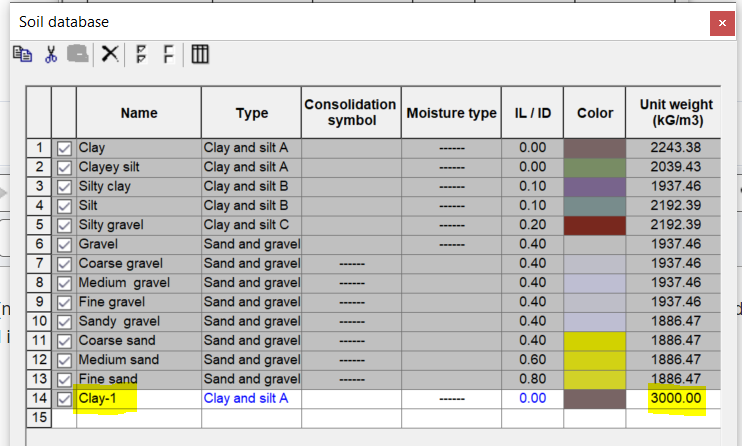Toggle checkbox for Medium gravel row

click(64, 283)
